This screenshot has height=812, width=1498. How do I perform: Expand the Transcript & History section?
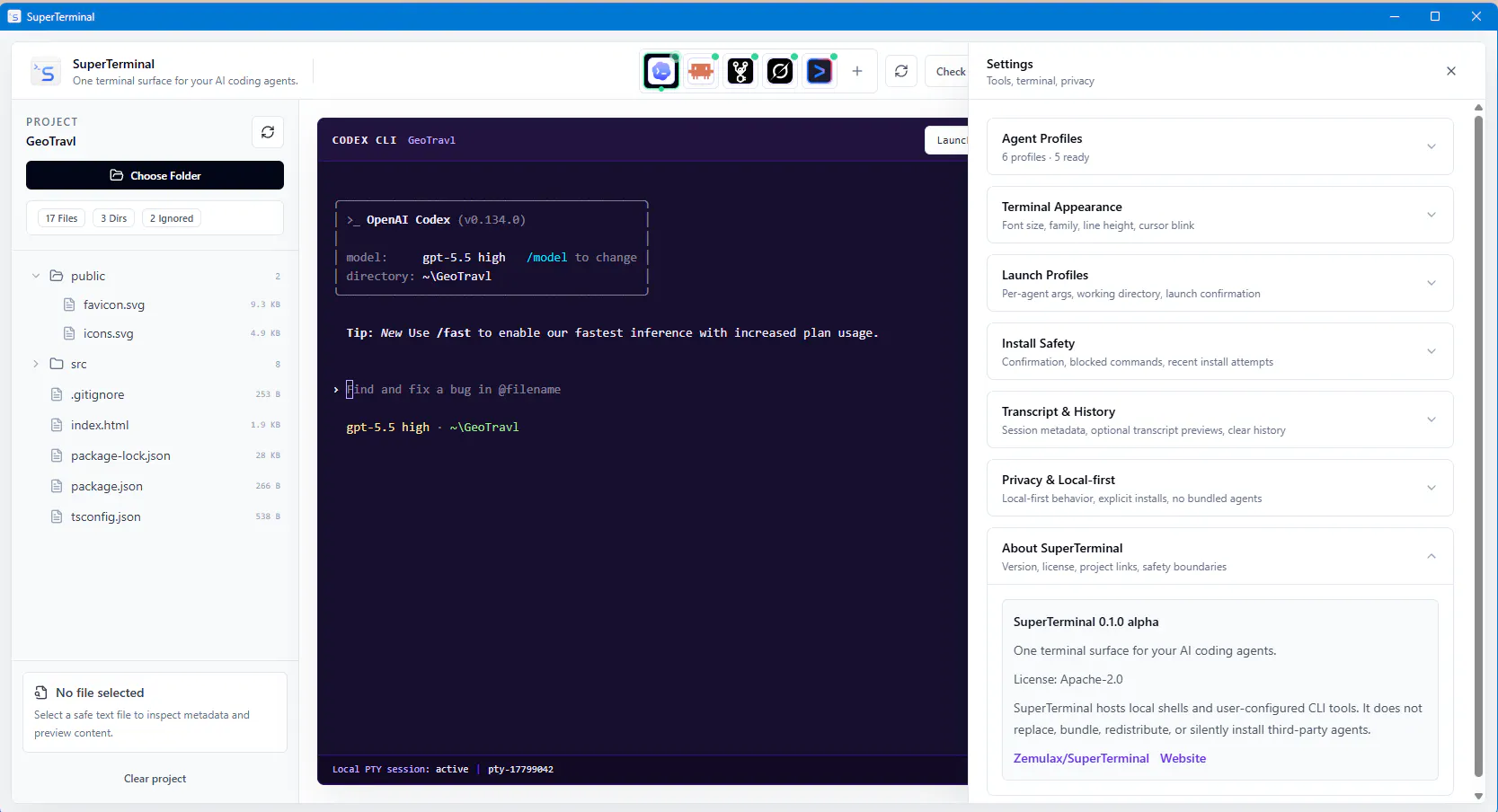pyautogui.click(x=1219, y=419)
